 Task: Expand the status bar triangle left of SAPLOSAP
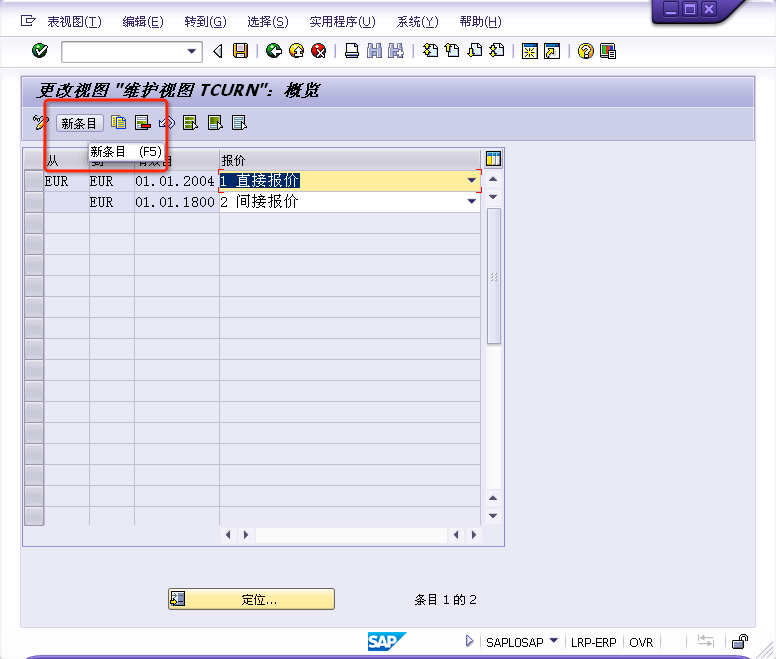(x=469, y=641)
